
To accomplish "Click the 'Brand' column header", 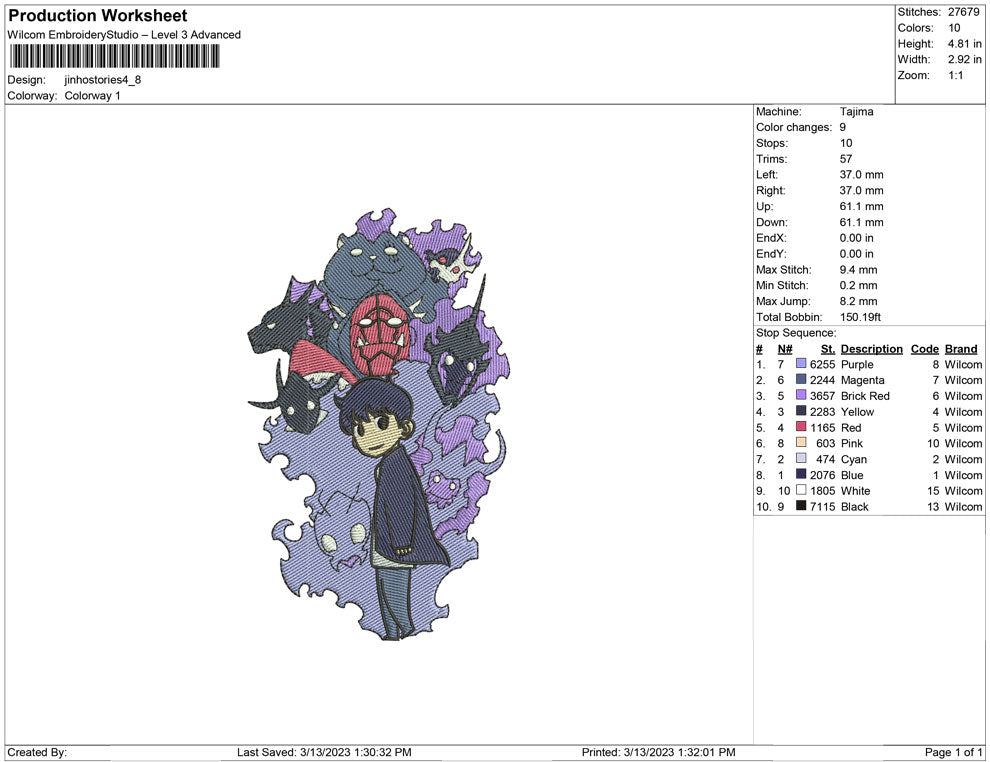I will 961,348.
